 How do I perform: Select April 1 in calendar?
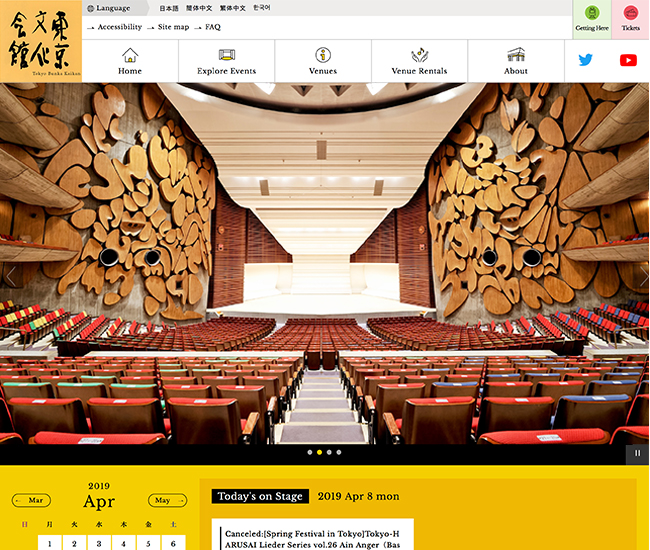[x=49, y=543]
